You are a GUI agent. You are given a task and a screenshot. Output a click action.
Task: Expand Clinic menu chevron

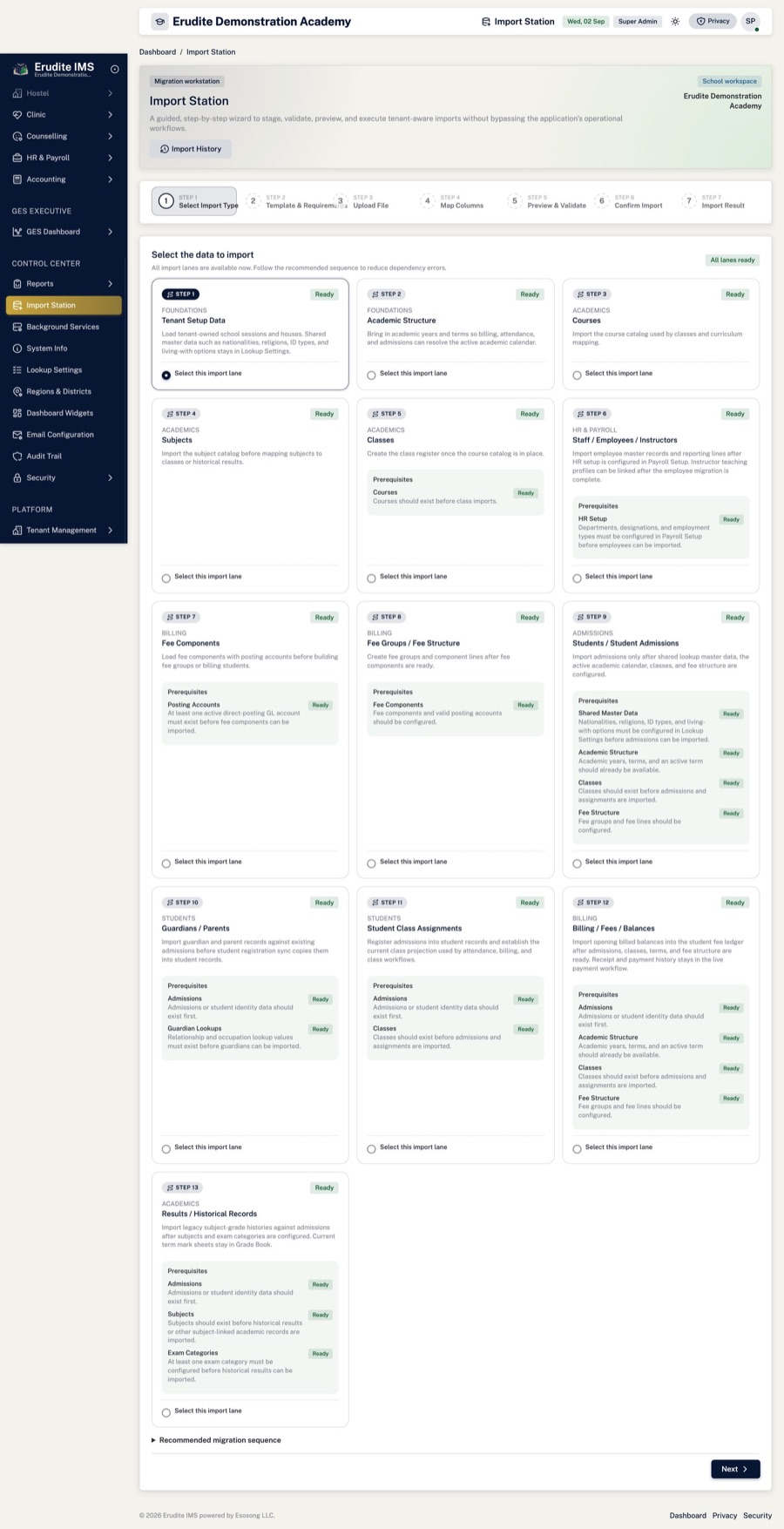coord(110,115)
